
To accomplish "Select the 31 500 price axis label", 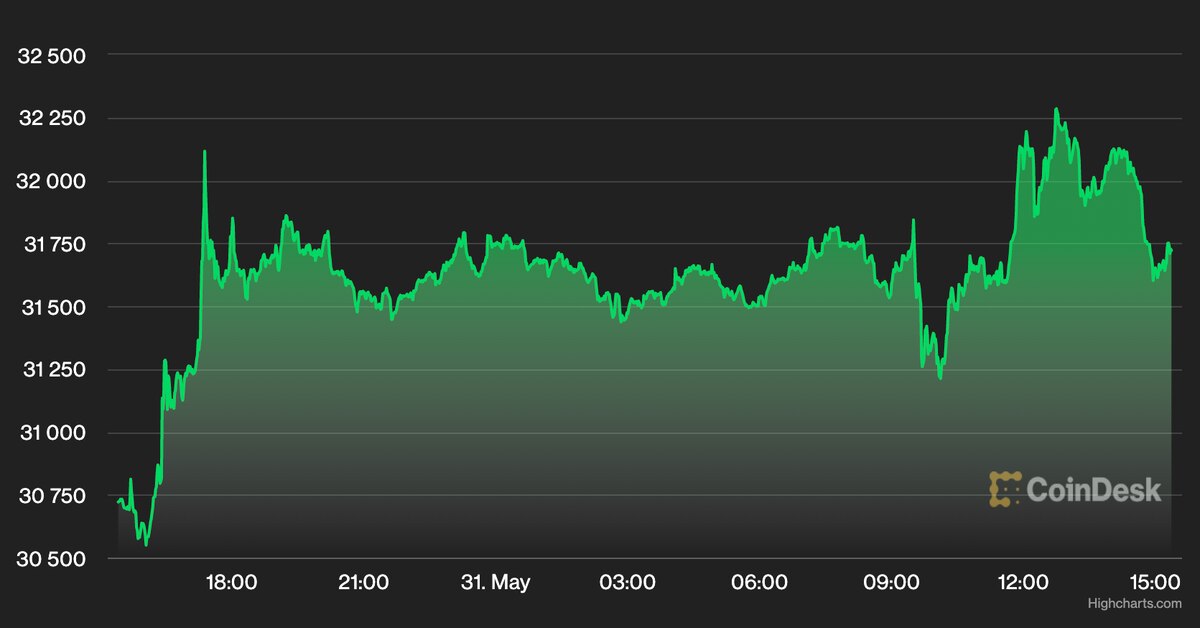I will pos(52,307).
